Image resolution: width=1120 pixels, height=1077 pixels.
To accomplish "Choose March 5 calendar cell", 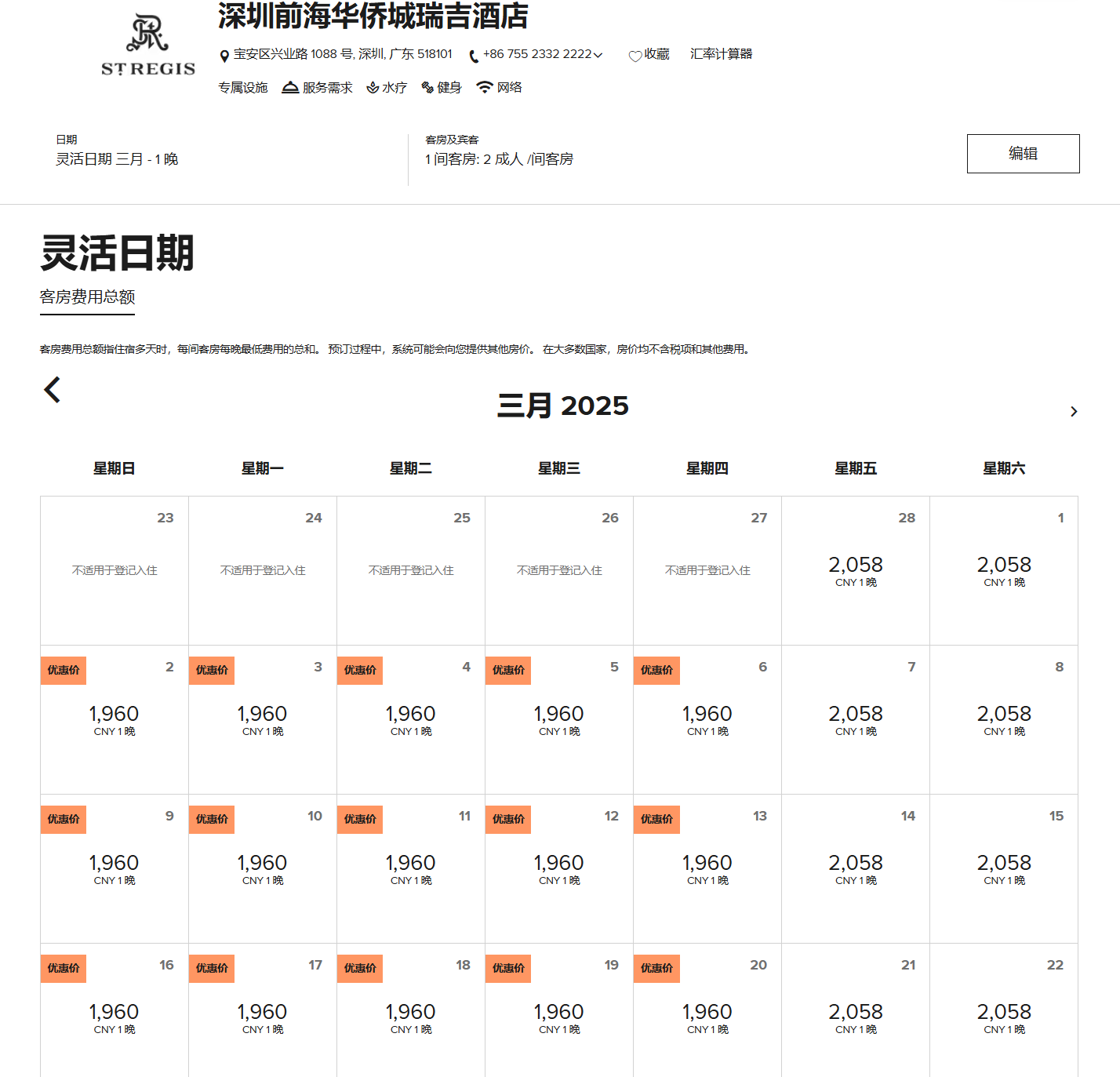I will point(559,719).
